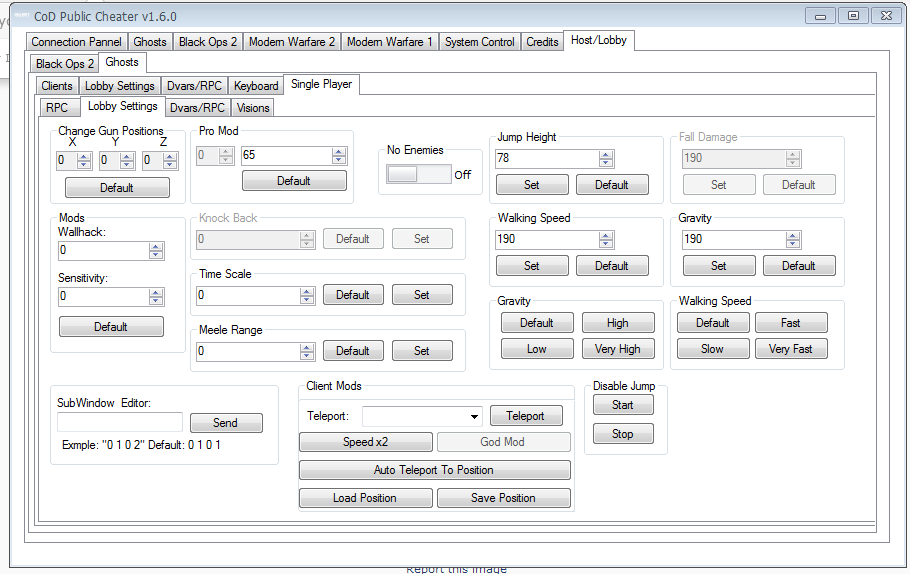
Task: Click the gun position Z stepper arrows
Action: [x=170, y=161]
